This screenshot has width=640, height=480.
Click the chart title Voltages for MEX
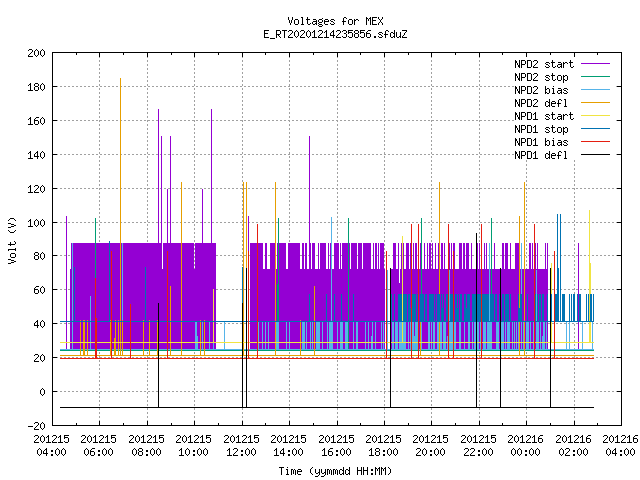(335, 21)
